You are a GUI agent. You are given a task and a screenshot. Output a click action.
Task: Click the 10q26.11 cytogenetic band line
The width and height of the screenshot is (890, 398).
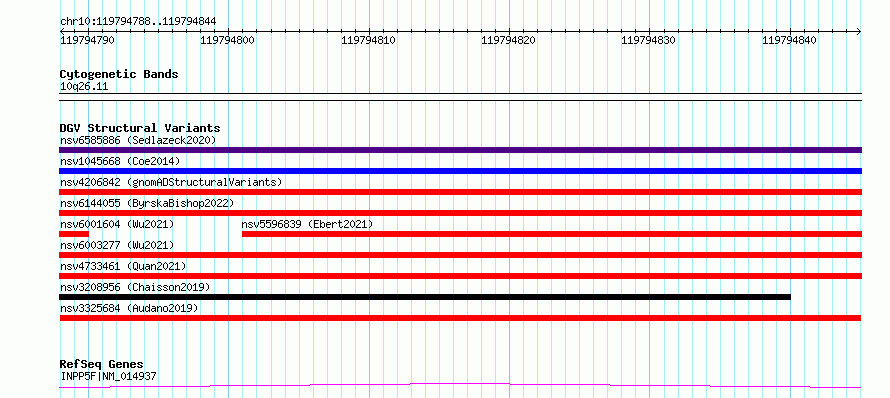tap(460, 97)
